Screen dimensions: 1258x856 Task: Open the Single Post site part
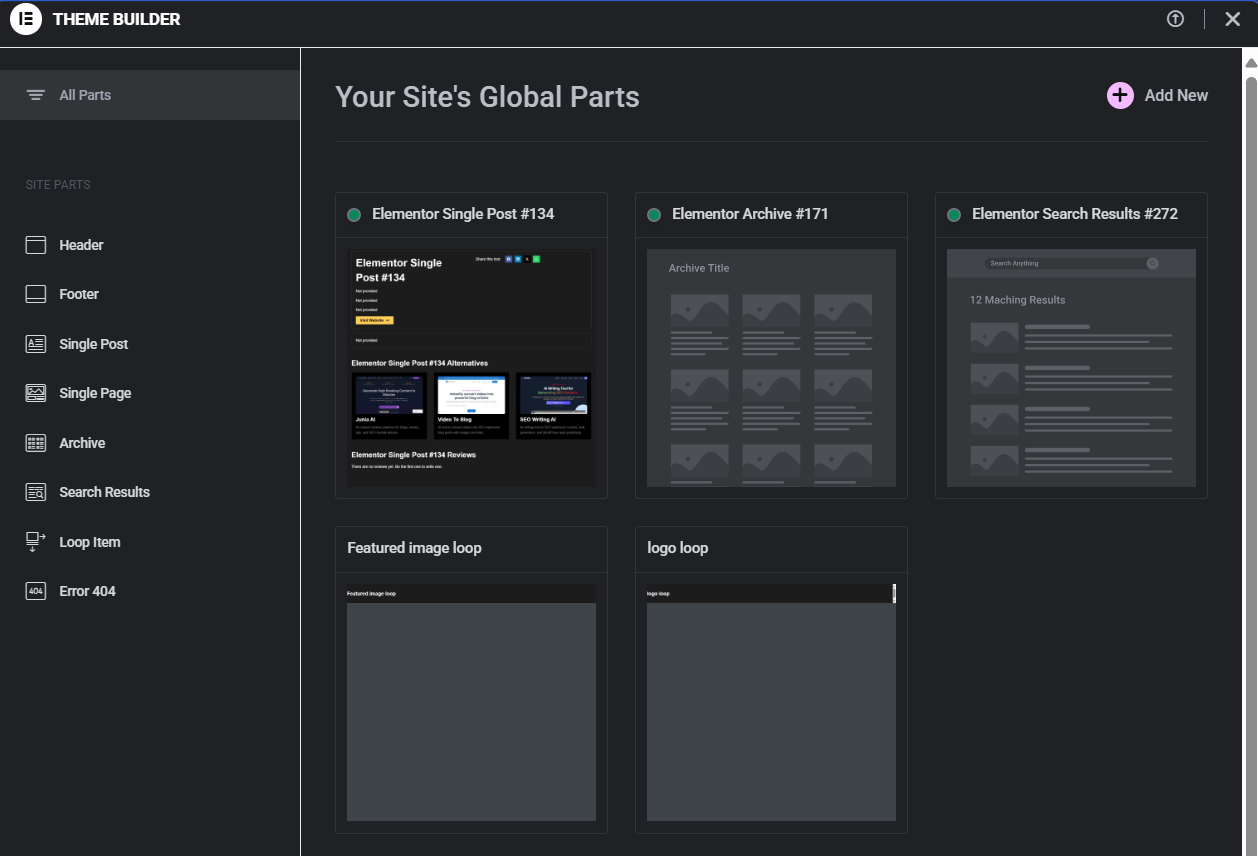pos(94,344)
